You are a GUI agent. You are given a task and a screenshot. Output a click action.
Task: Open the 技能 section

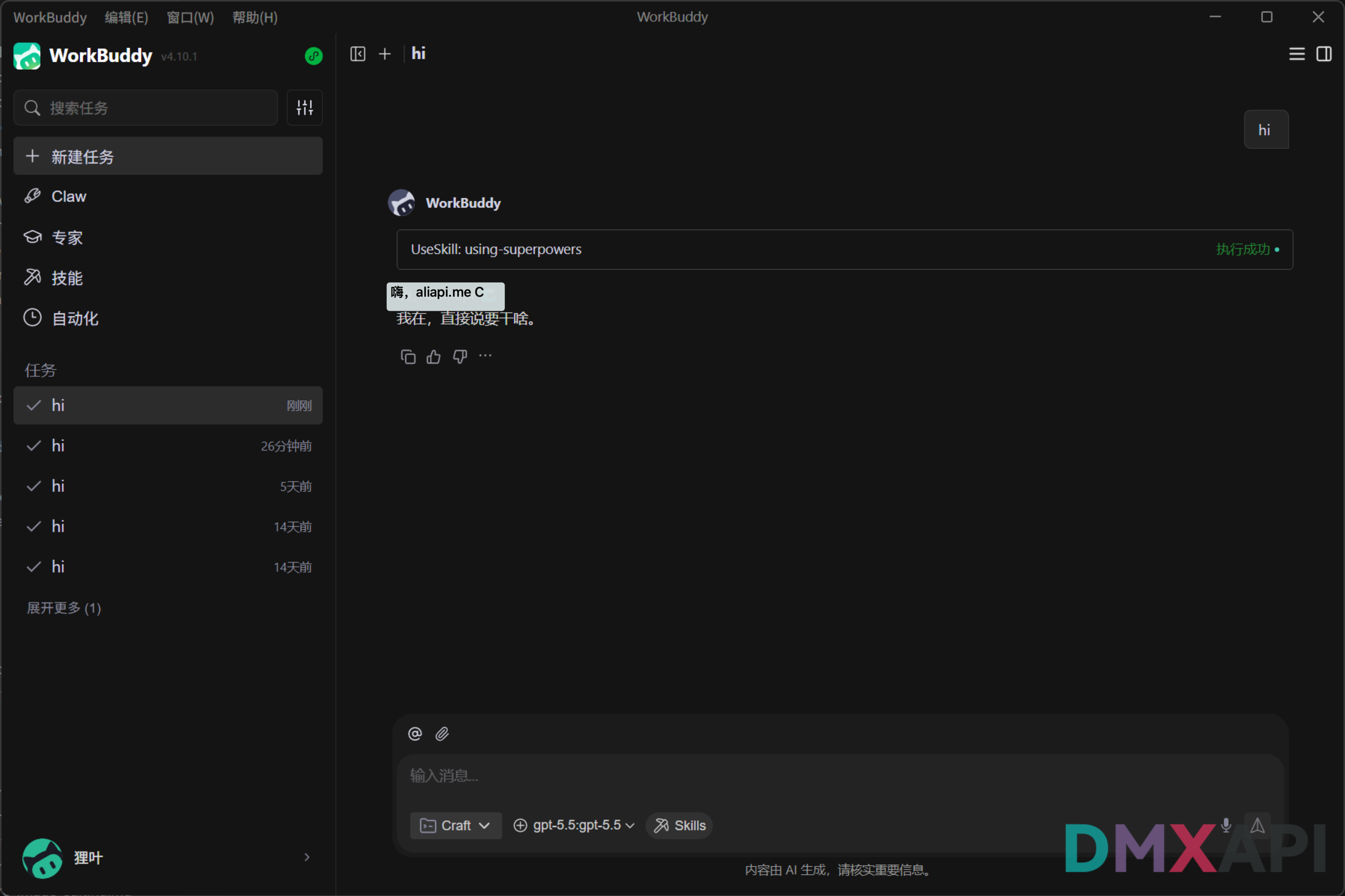pyautogui.click(x=168, y=278)
